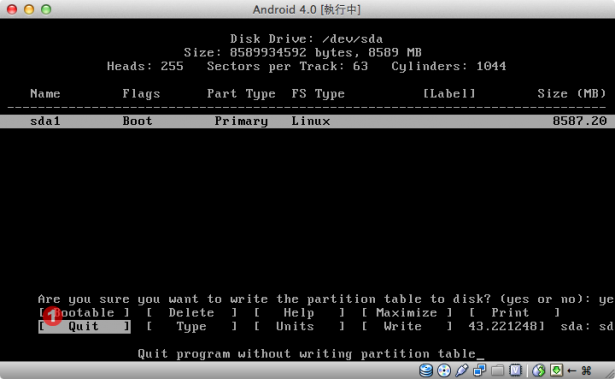Screen dimensions: 615x379
Task: Click the window resize grip corner
Action: point(610,374)
